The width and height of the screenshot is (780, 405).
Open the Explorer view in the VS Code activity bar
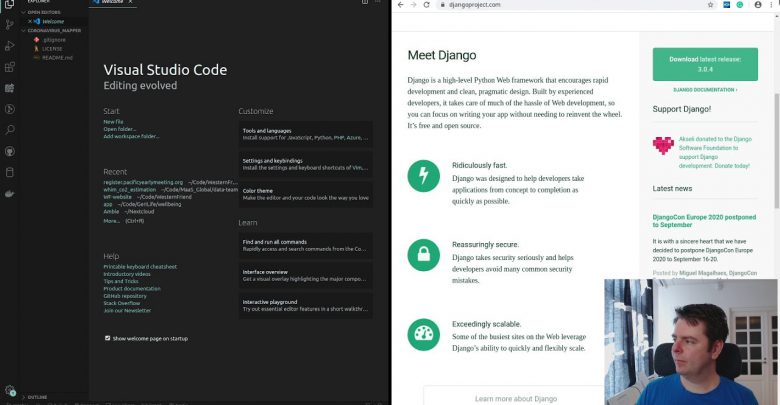tap(9, 4)
